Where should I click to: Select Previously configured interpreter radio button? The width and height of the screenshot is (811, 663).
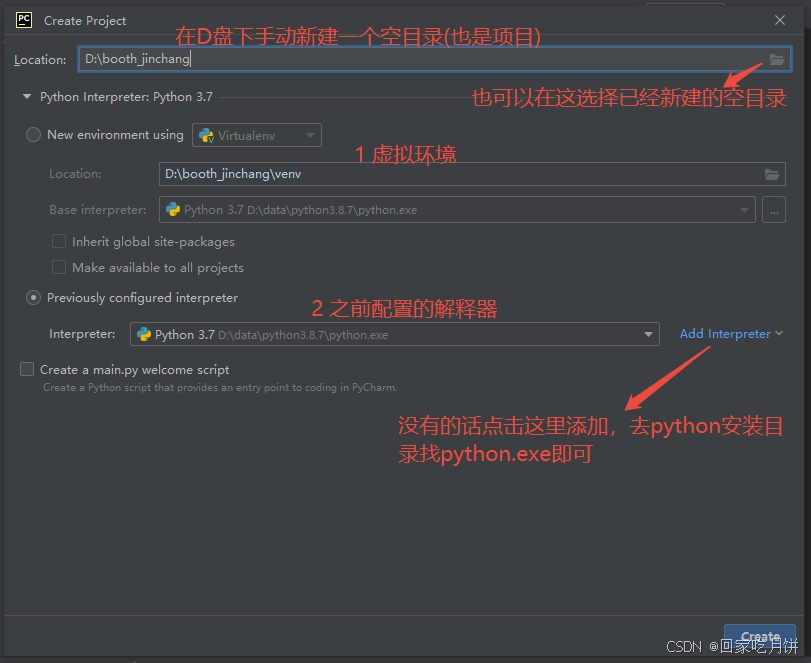(34, 298)
